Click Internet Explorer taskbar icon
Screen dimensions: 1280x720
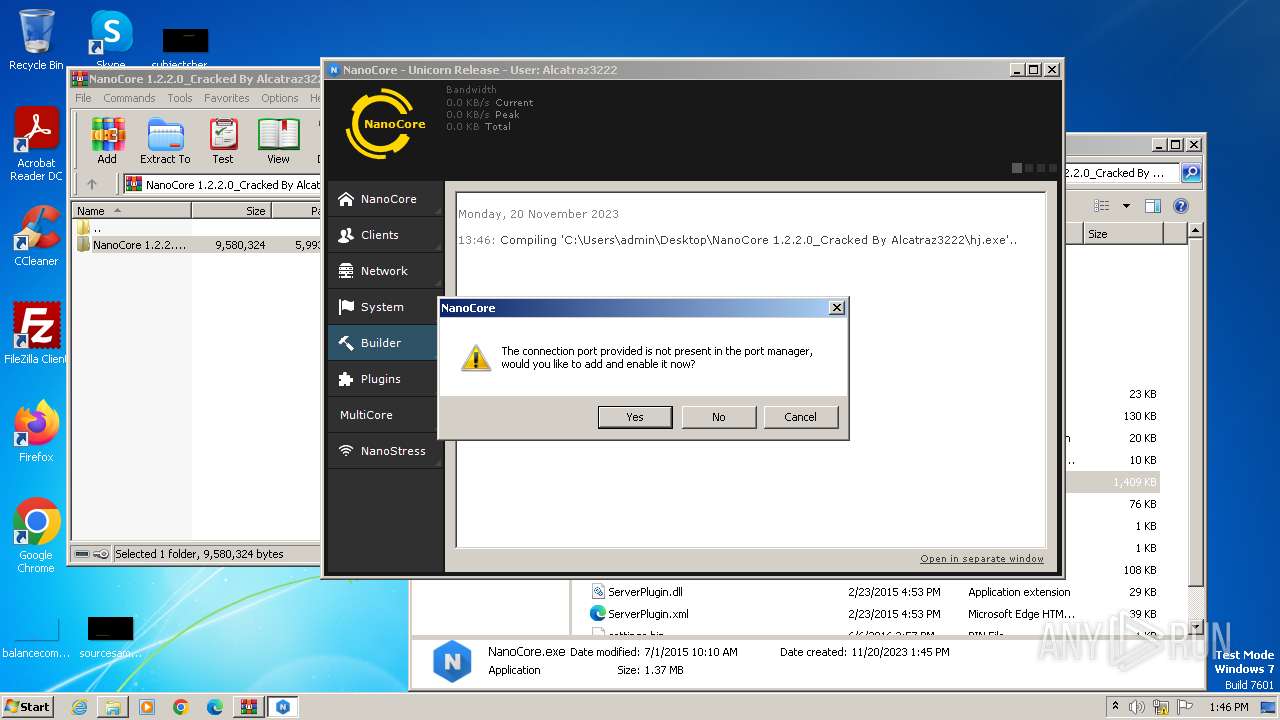click(x=79, y=707)
